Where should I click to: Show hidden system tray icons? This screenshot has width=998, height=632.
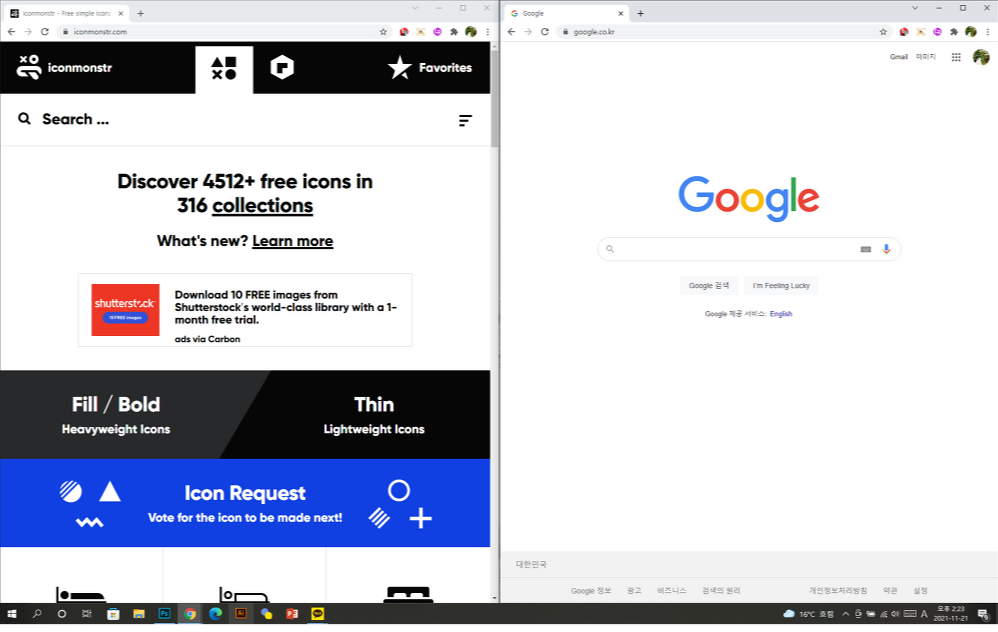click(x=845, y=614)
